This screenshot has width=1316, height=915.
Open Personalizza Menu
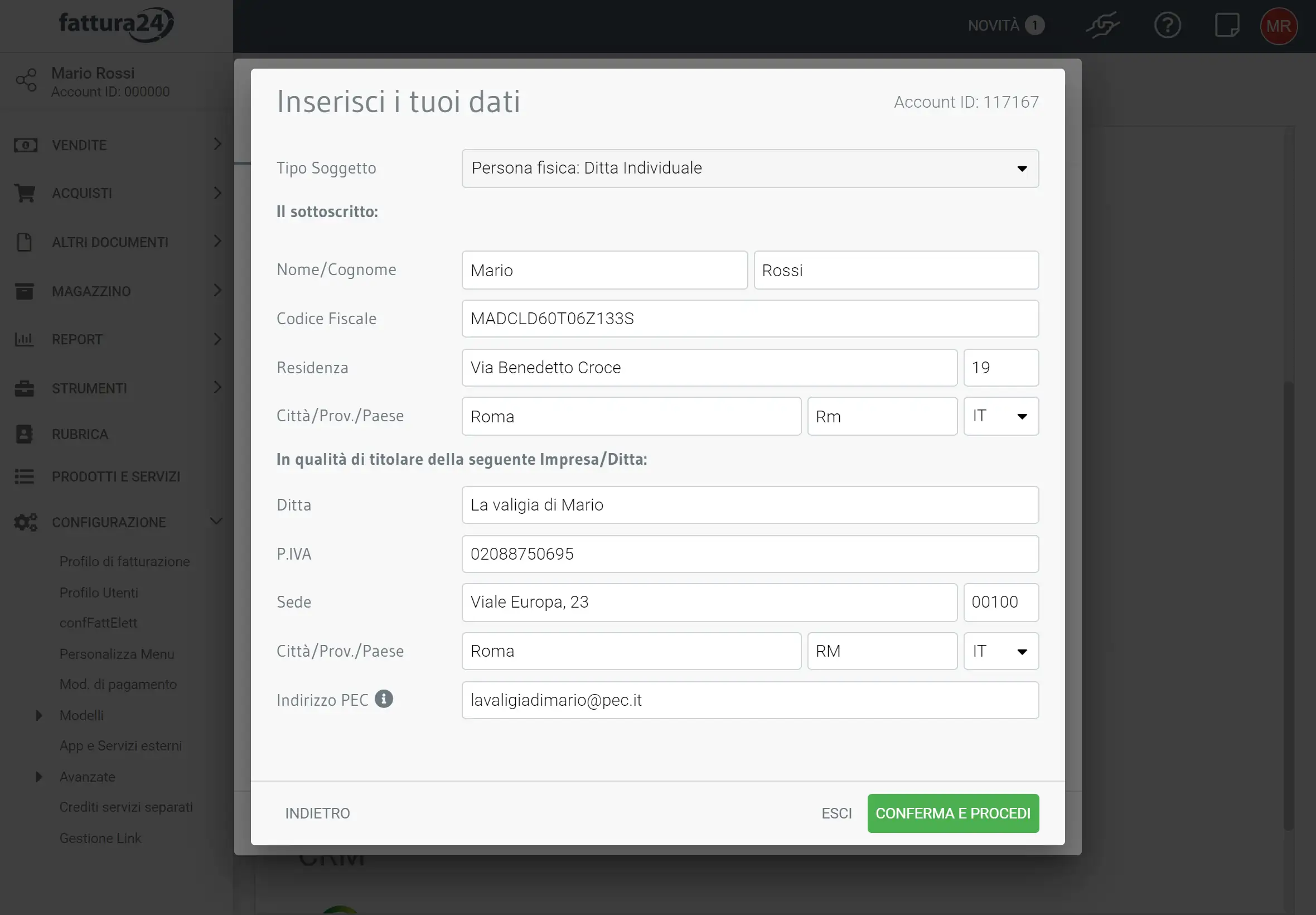pyautogui.click(x=117, y=654)
